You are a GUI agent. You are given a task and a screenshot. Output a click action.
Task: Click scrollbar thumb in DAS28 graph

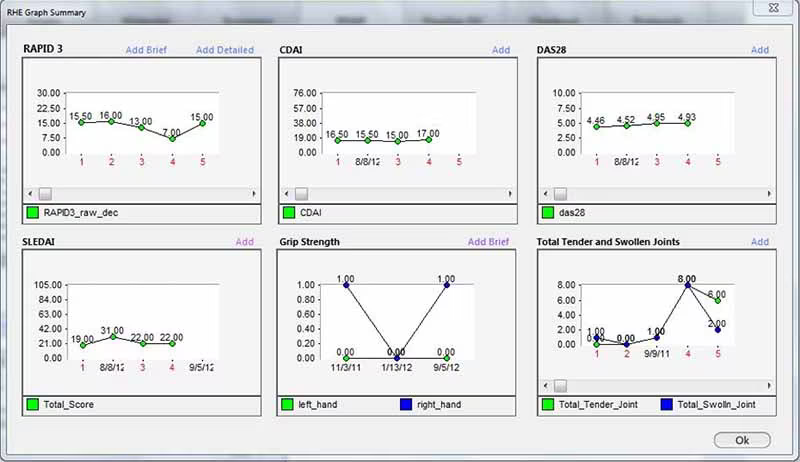(x=561, y=194)
